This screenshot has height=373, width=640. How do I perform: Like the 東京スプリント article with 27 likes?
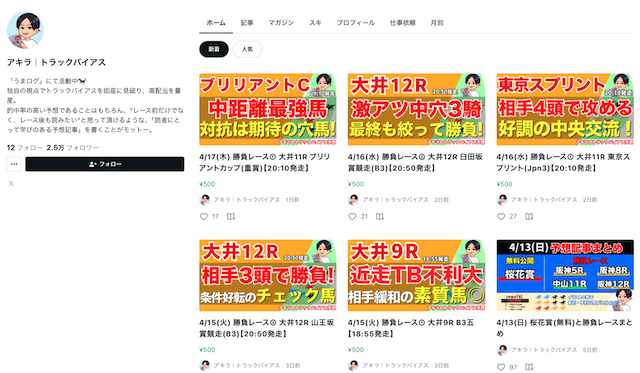(501, 216)
